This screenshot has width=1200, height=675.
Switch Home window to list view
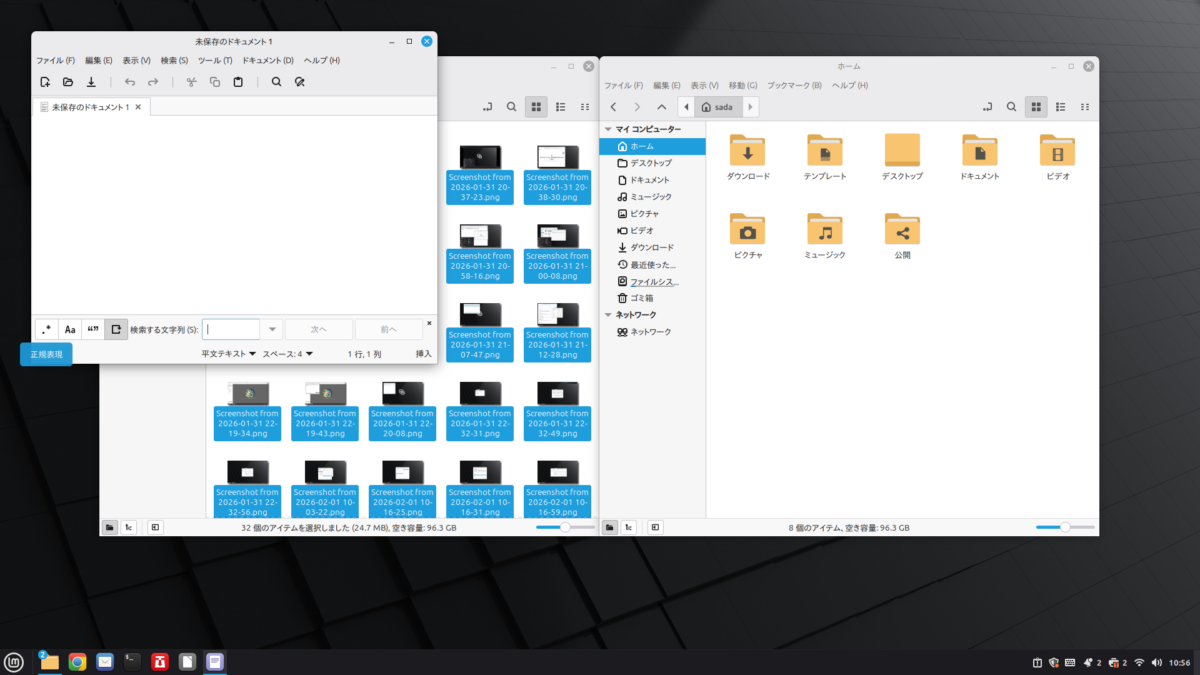pos(1061,106)
